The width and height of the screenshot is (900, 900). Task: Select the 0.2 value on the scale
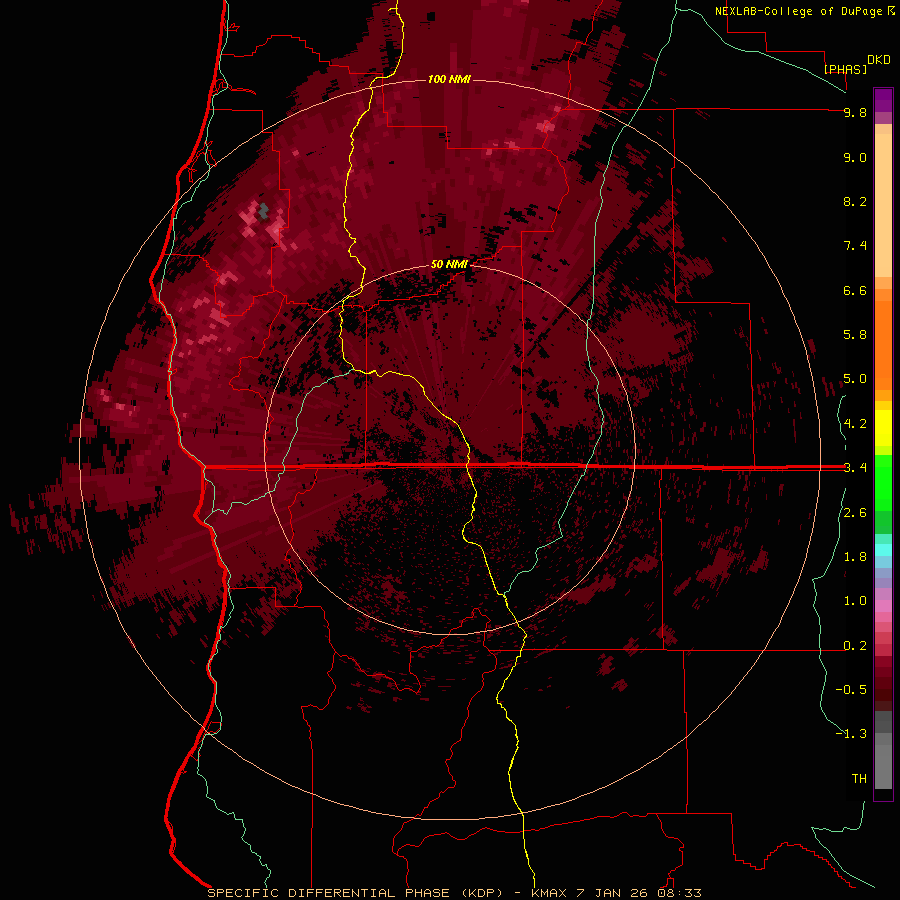(x=855, y=646)
